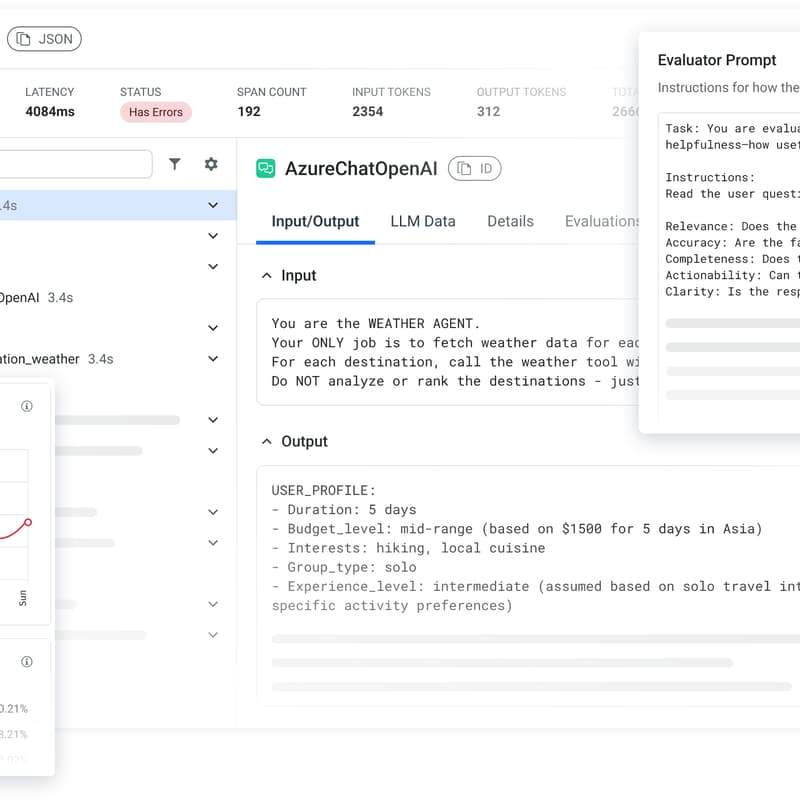800x800 pixels.
Task: Collapse the Input section
Action: [267, 276]
